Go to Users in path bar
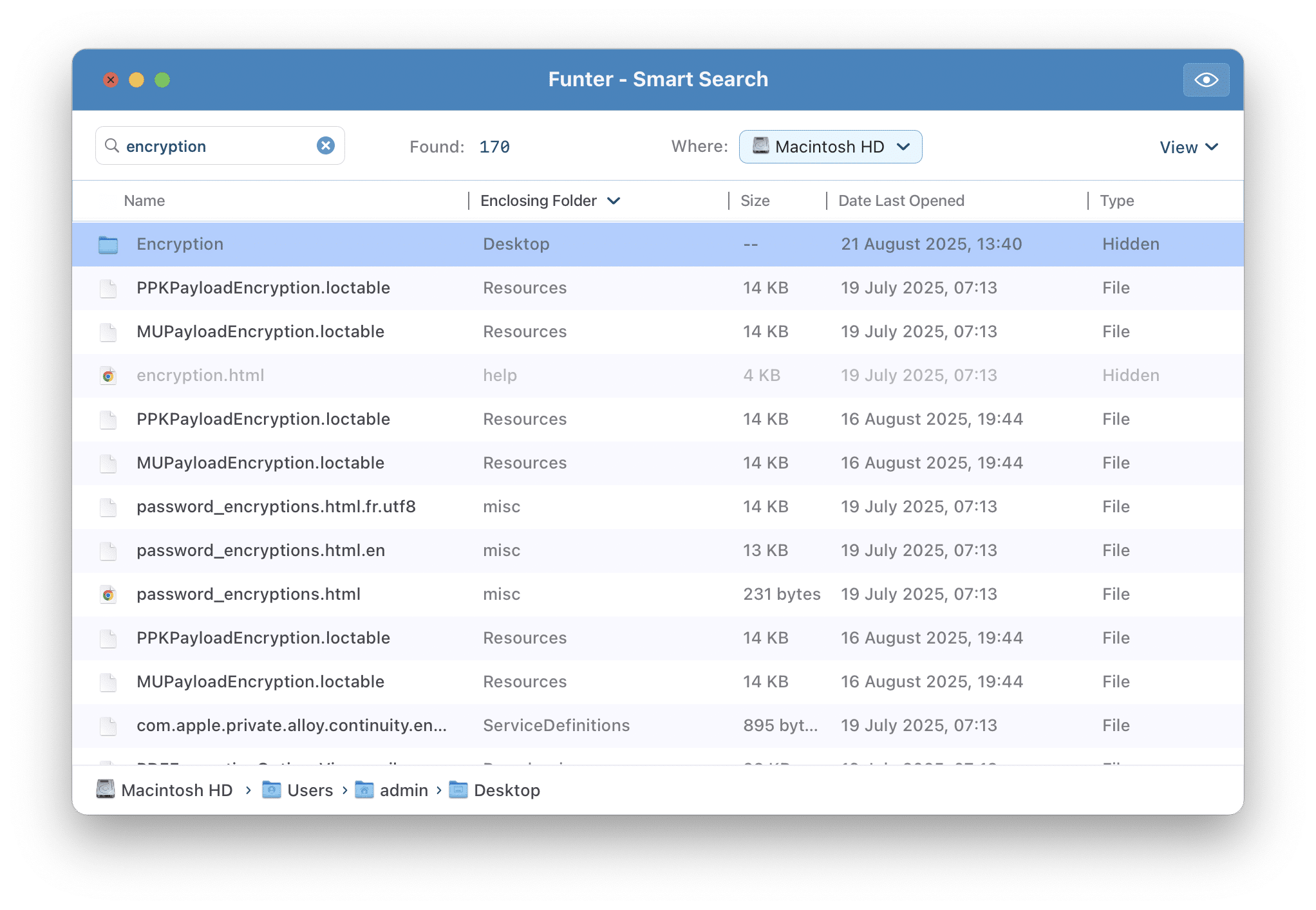The width and height of the screenshot is (1316, 910). [x=310, y=790]
